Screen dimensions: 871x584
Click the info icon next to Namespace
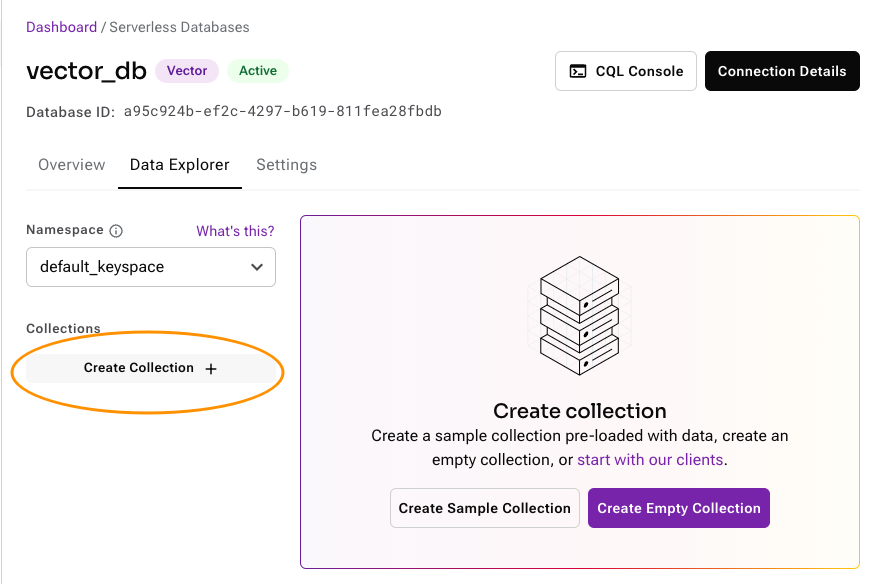point(116,231)
